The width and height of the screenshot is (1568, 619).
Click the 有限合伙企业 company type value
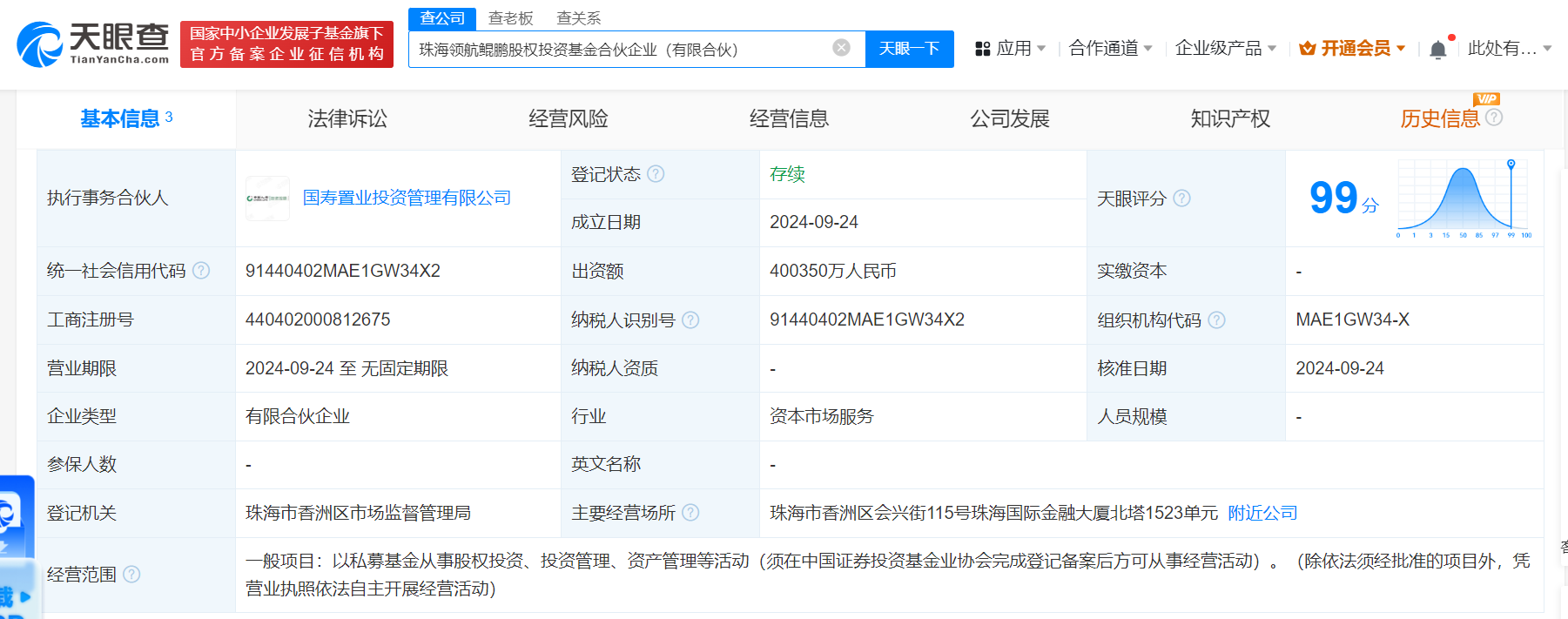(298, 416)
